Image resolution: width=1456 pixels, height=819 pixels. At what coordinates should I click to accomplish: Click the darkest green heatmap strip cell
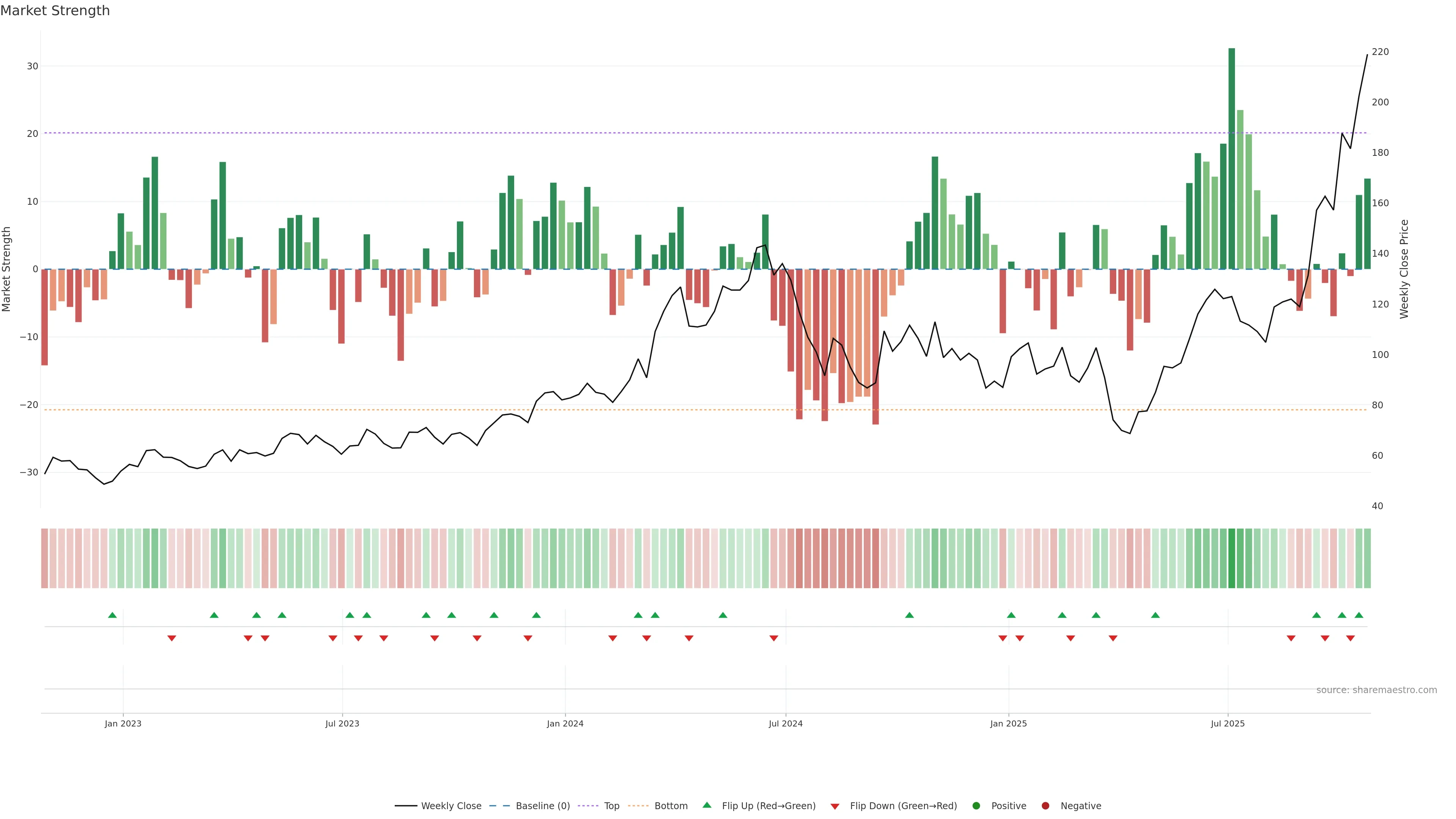tap(1232, 559)
